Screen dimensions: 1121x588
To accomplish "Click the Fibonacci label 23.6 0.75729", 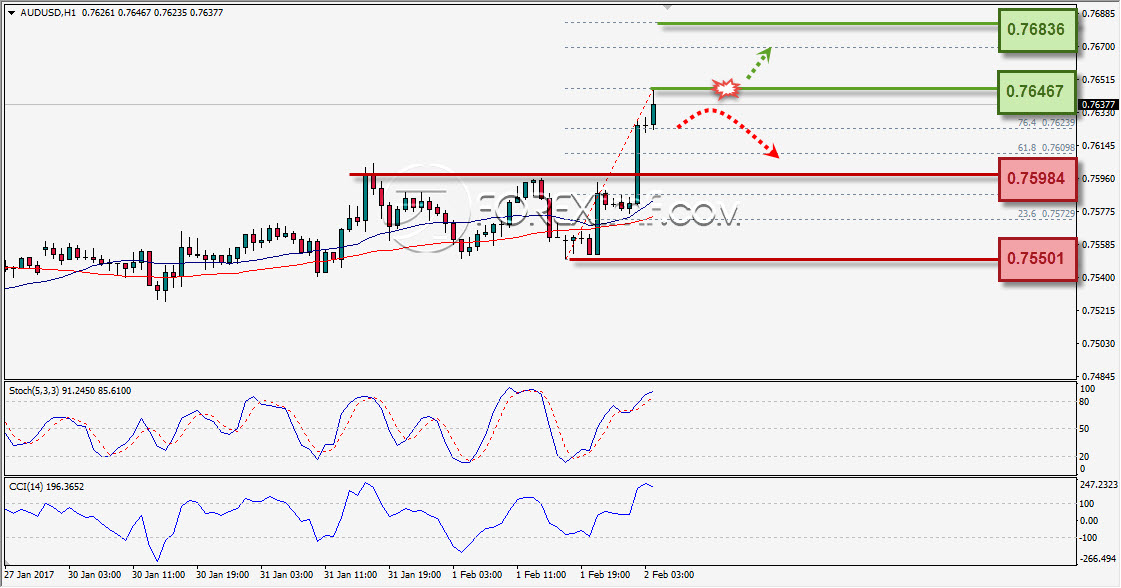I will click(x=1046, y=214).
